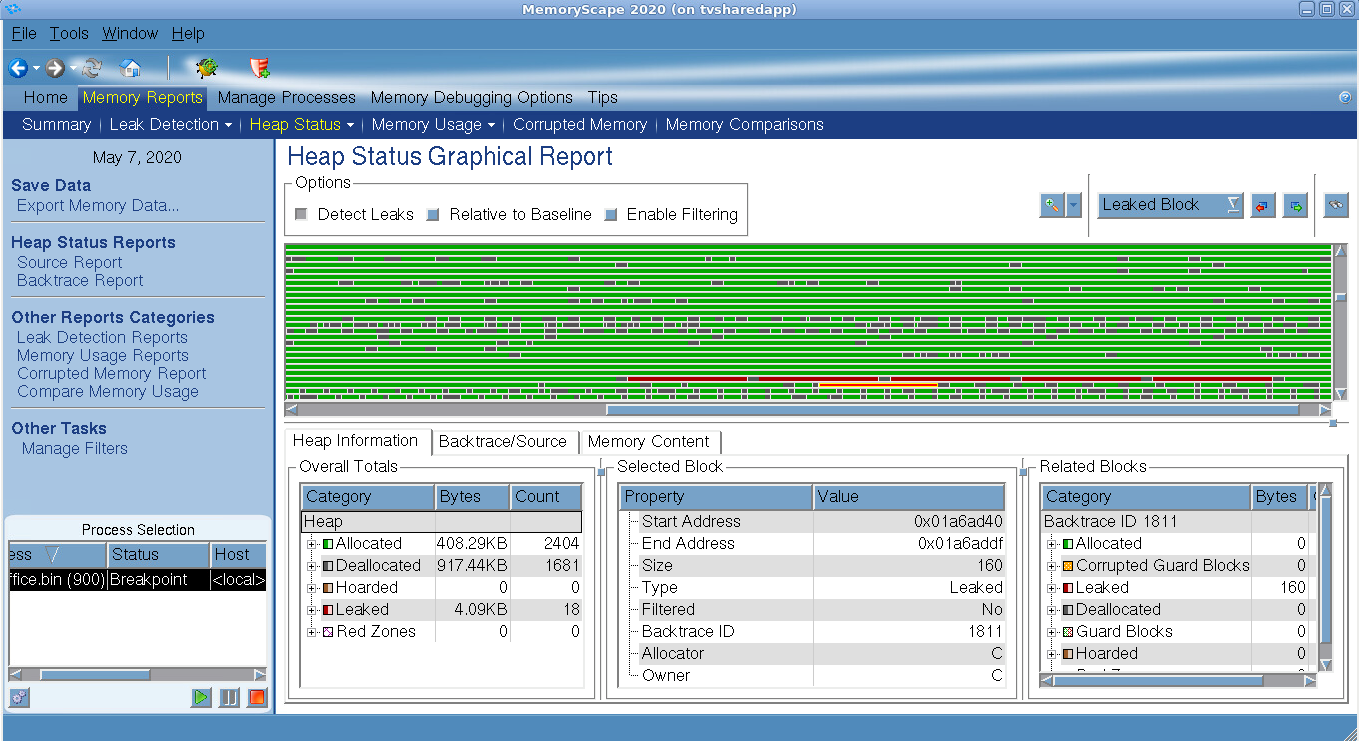This screenshot has width=1359, height=741.
Task: Click the orange Corrupted Guard Blocks icon
Action: [1068, 566]
